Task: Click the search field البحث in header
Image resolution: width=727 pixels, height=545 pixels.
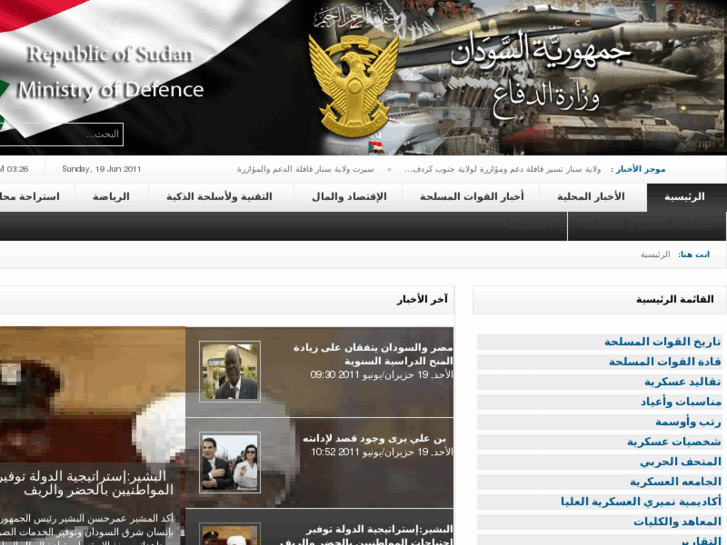Action: [x=61, y=135]
